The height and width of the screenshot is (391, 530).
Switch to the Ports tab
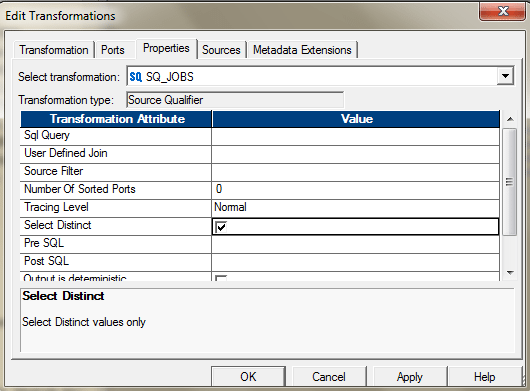113,50
